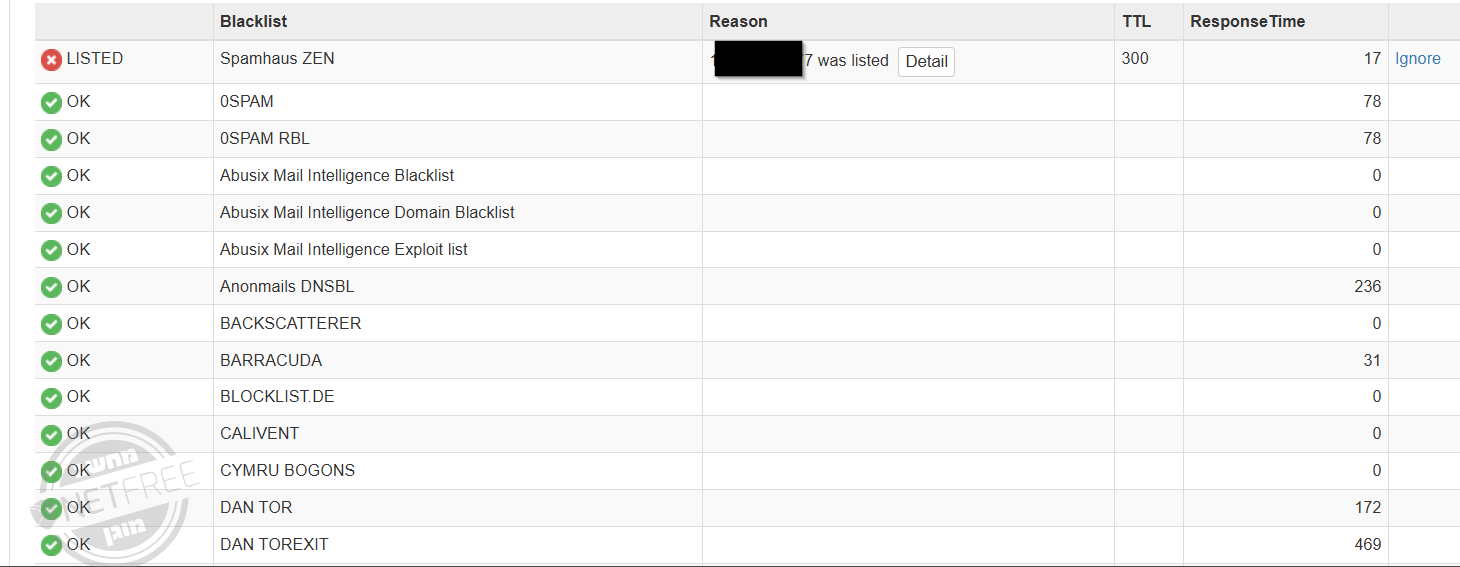Click the green checkmark beside BARRACUDA

point(51,362)
